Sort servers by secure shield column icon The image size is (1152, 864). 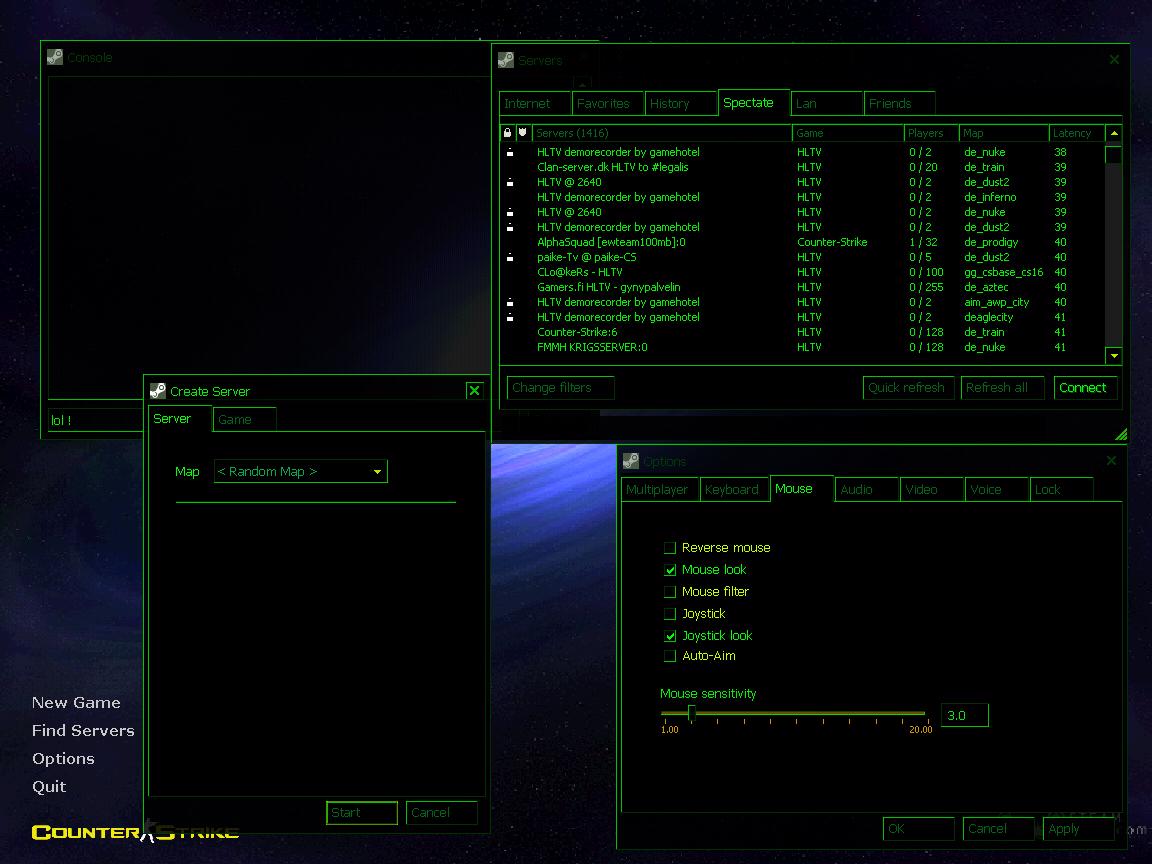click(522, 133)
